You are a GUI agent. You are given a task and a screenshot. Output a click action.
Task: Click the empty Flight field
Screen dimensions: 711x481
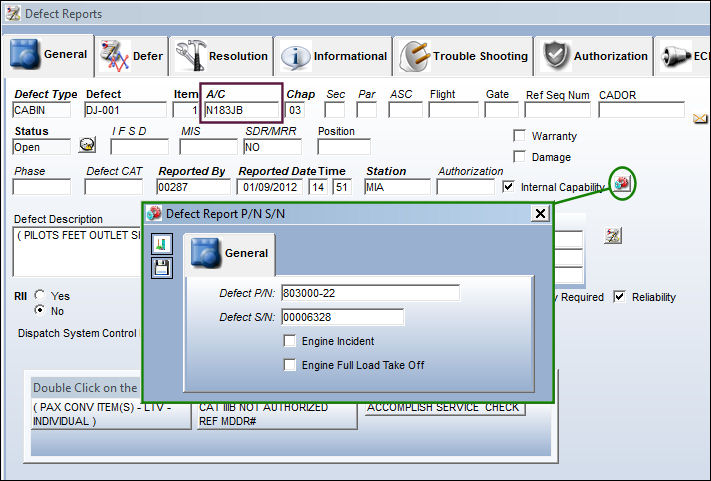pyautogui.click(x=453, y=110)
